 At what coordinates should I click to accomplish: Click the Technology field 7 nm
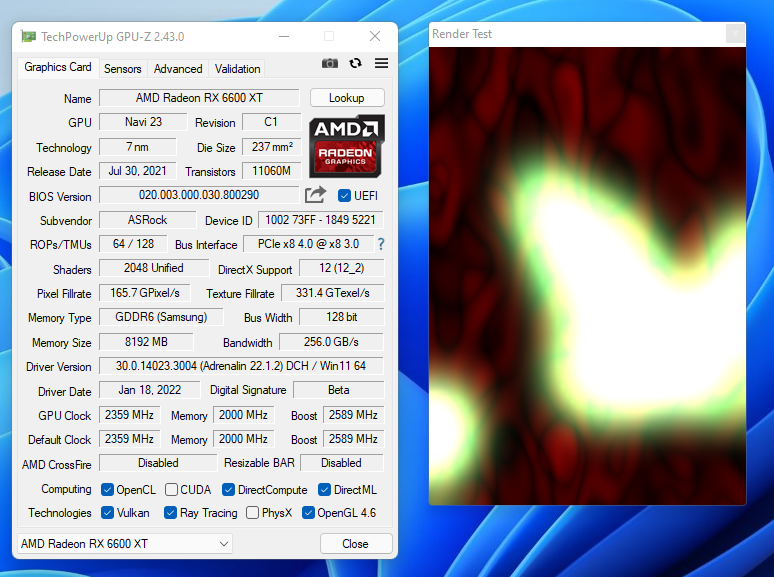(x=137, y=147)
